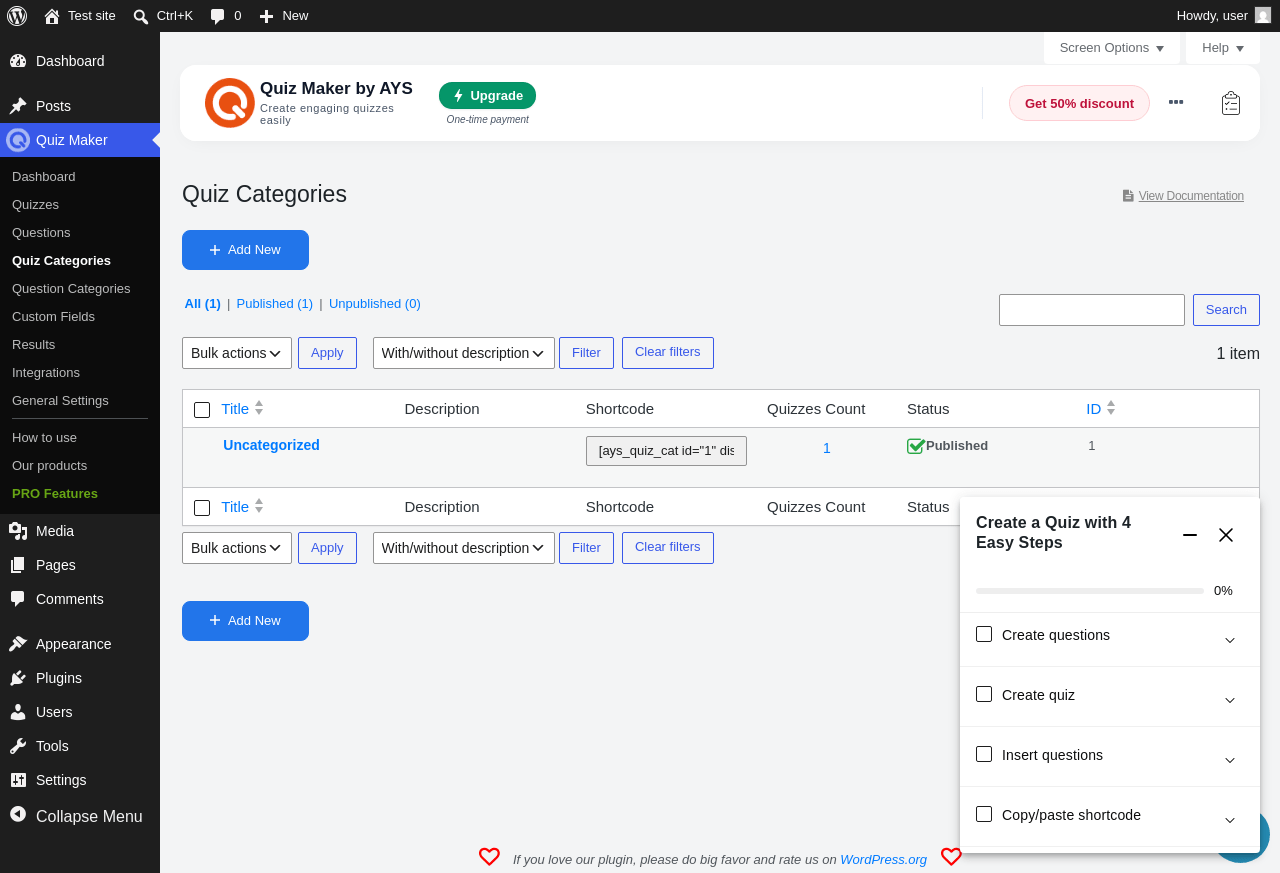Screen dimensions: 1280x873
Task: Expand the Insert questions step chevron
Action: click(1230, 760)
